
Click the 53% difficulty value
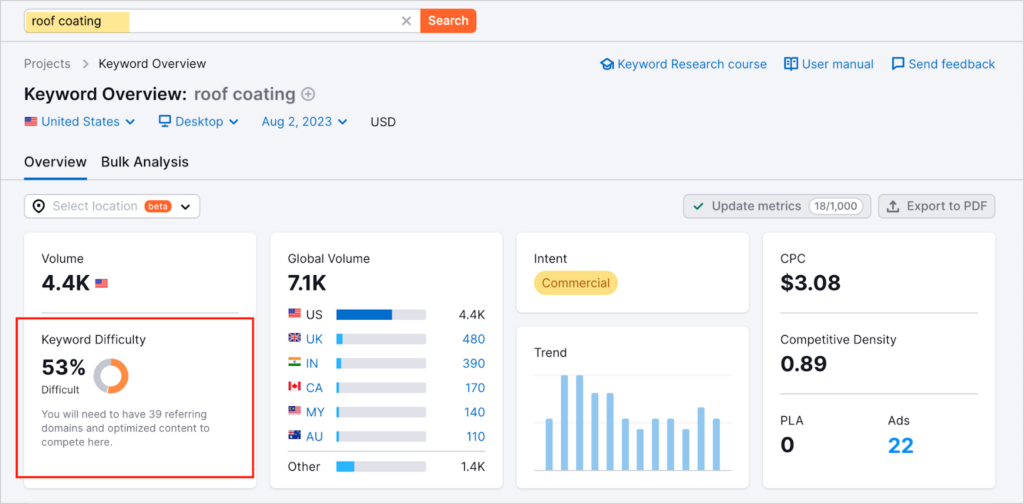(63, 368)
